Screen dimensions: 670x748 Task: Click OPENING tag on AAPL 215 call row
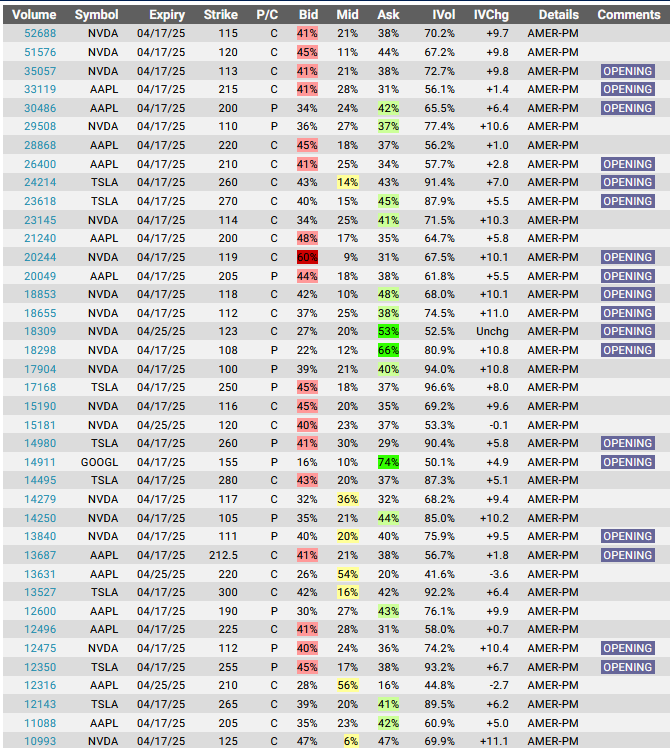628,89
